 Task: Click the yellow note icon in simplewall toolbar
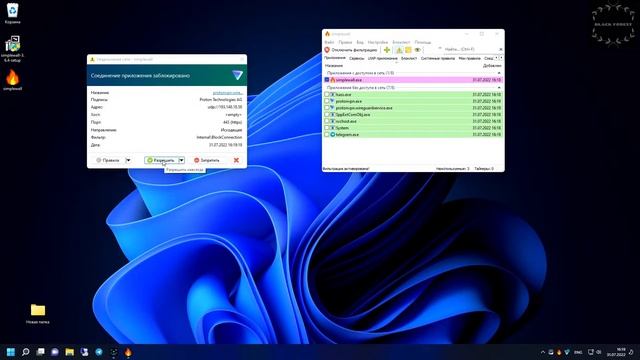pos(408,50)
